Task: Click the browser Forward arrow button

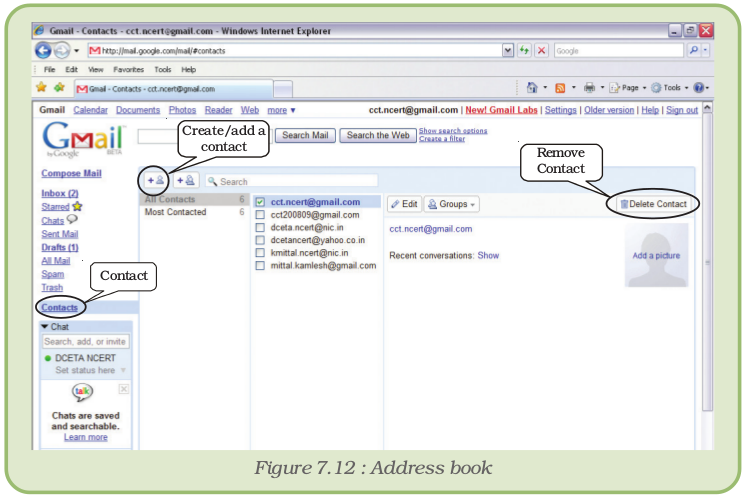Action: pyautogui.click(x=62, y=50)
